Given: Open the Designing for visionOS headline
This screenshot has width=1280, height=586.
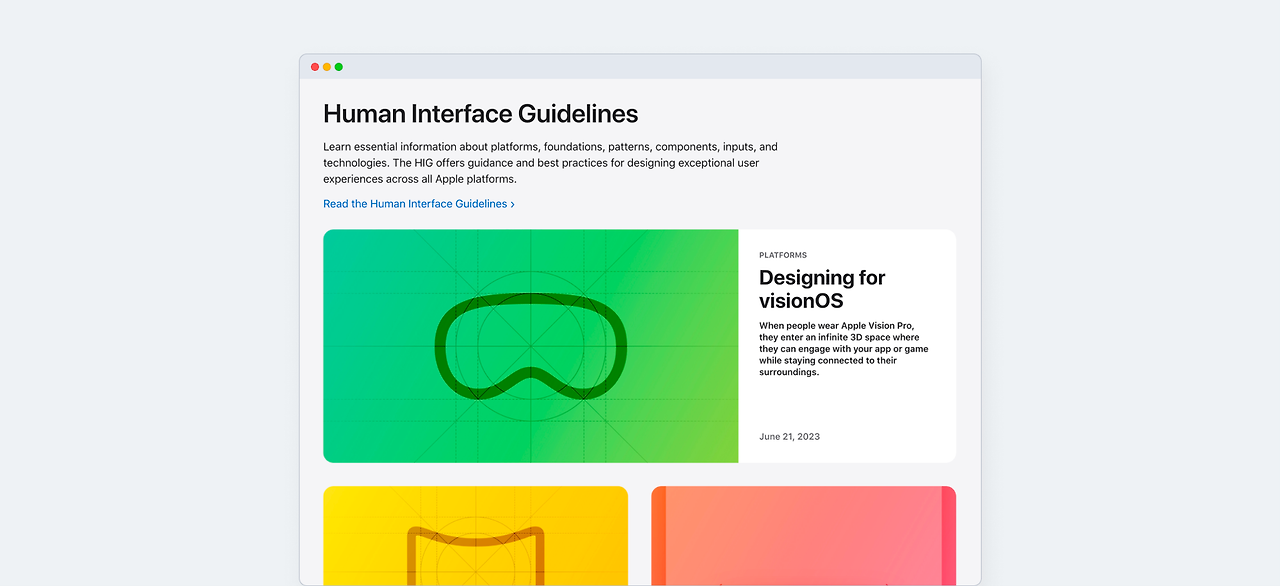Looking at the screenshot, I should click(x=822, y=289).
